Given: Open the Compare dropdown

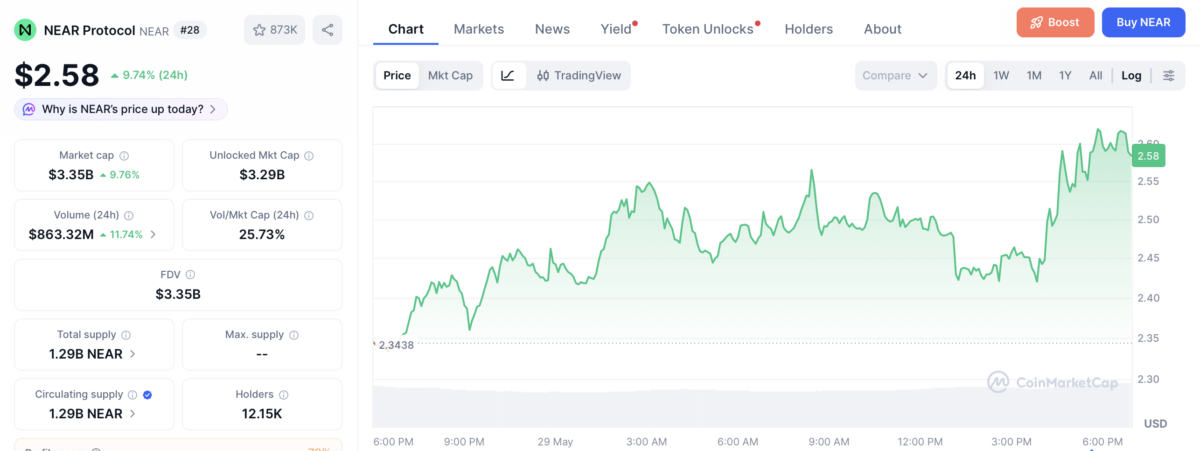Looking at the screenshot, I should pyautogui.click(x=896, y=75).
